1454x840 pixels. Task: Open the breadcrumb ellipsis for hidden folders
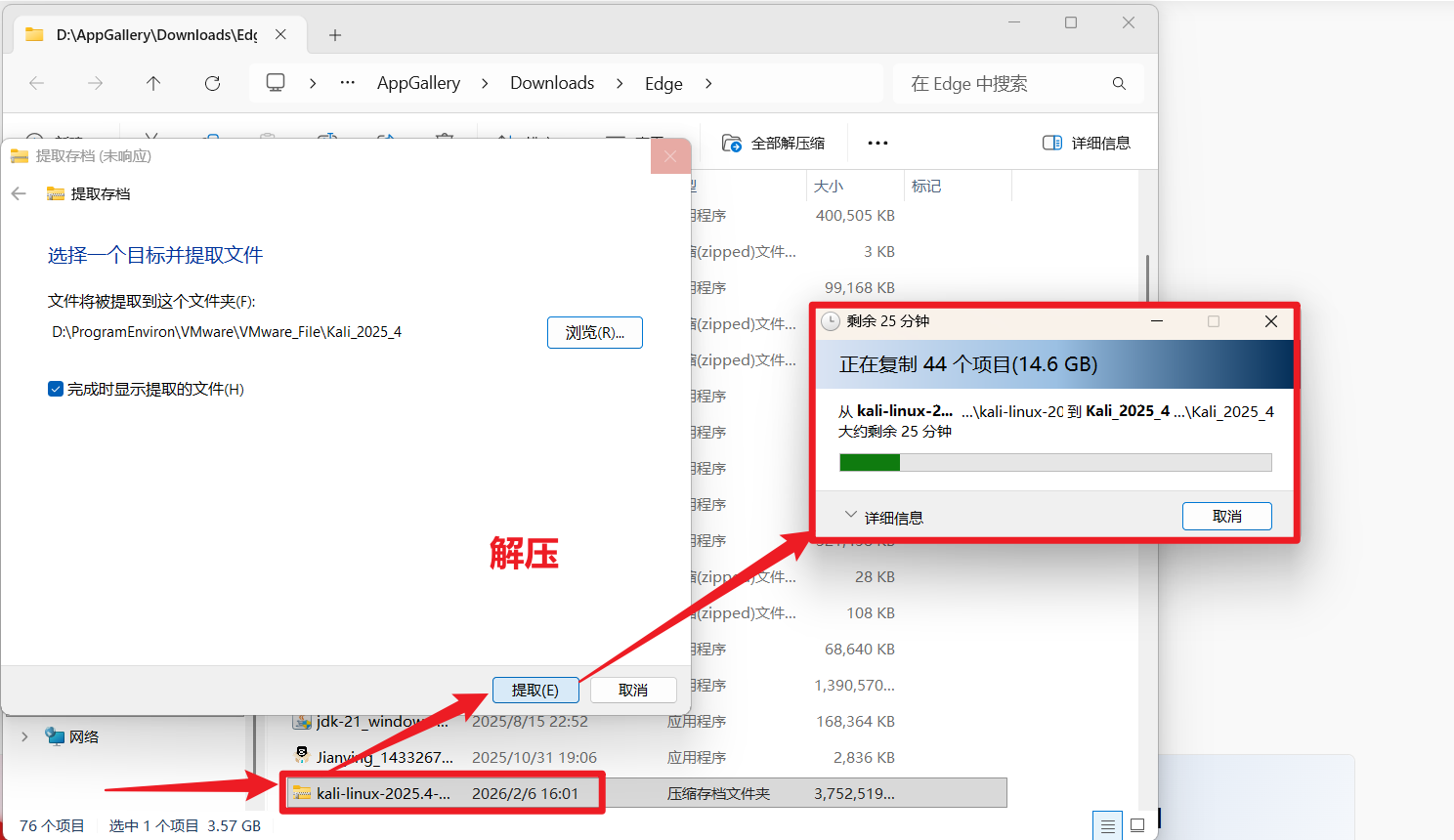point(347,83)
